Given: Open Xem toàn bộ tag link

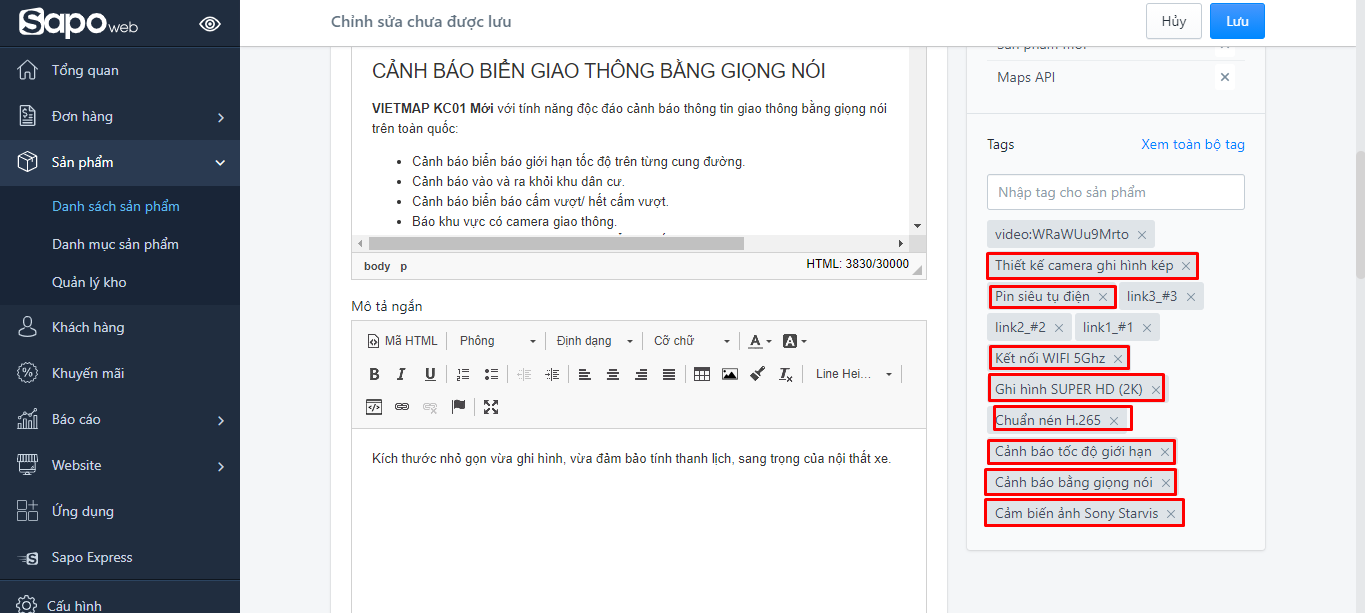Looking at the screenshot, I should pos(1193,144).
